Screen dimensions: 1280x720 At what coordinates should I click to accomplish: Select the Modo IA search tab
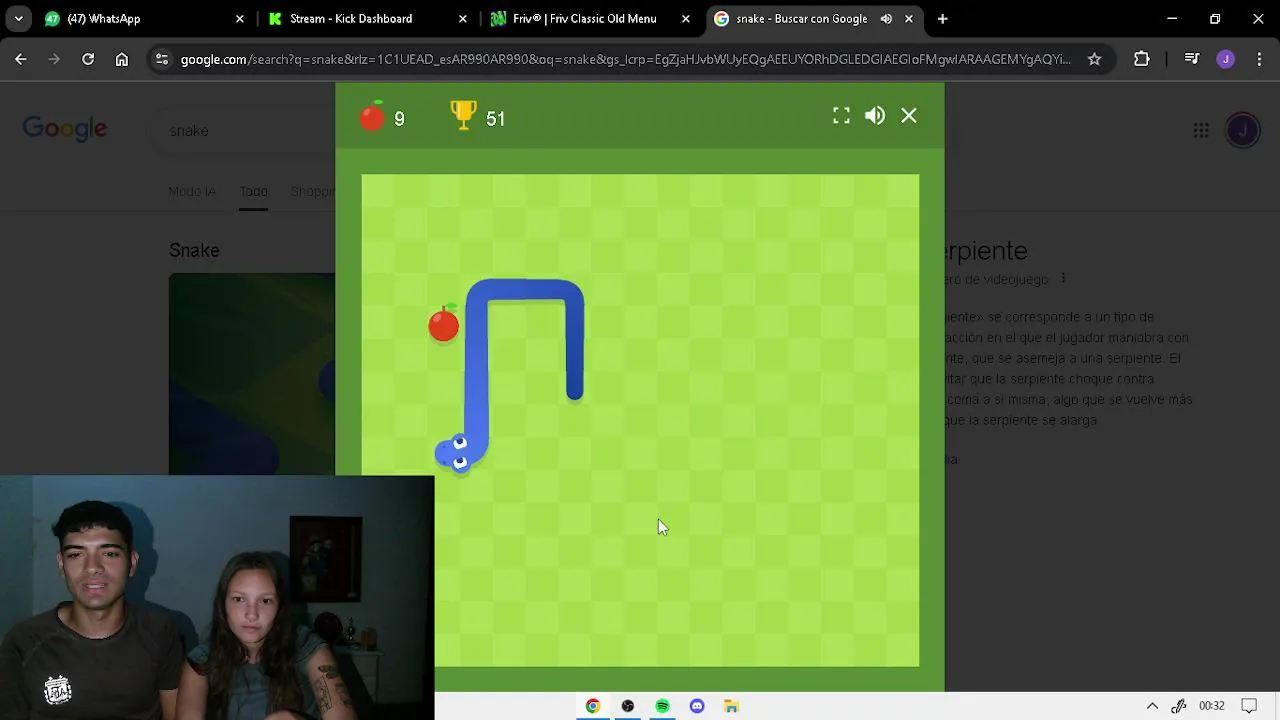point(192,191)
